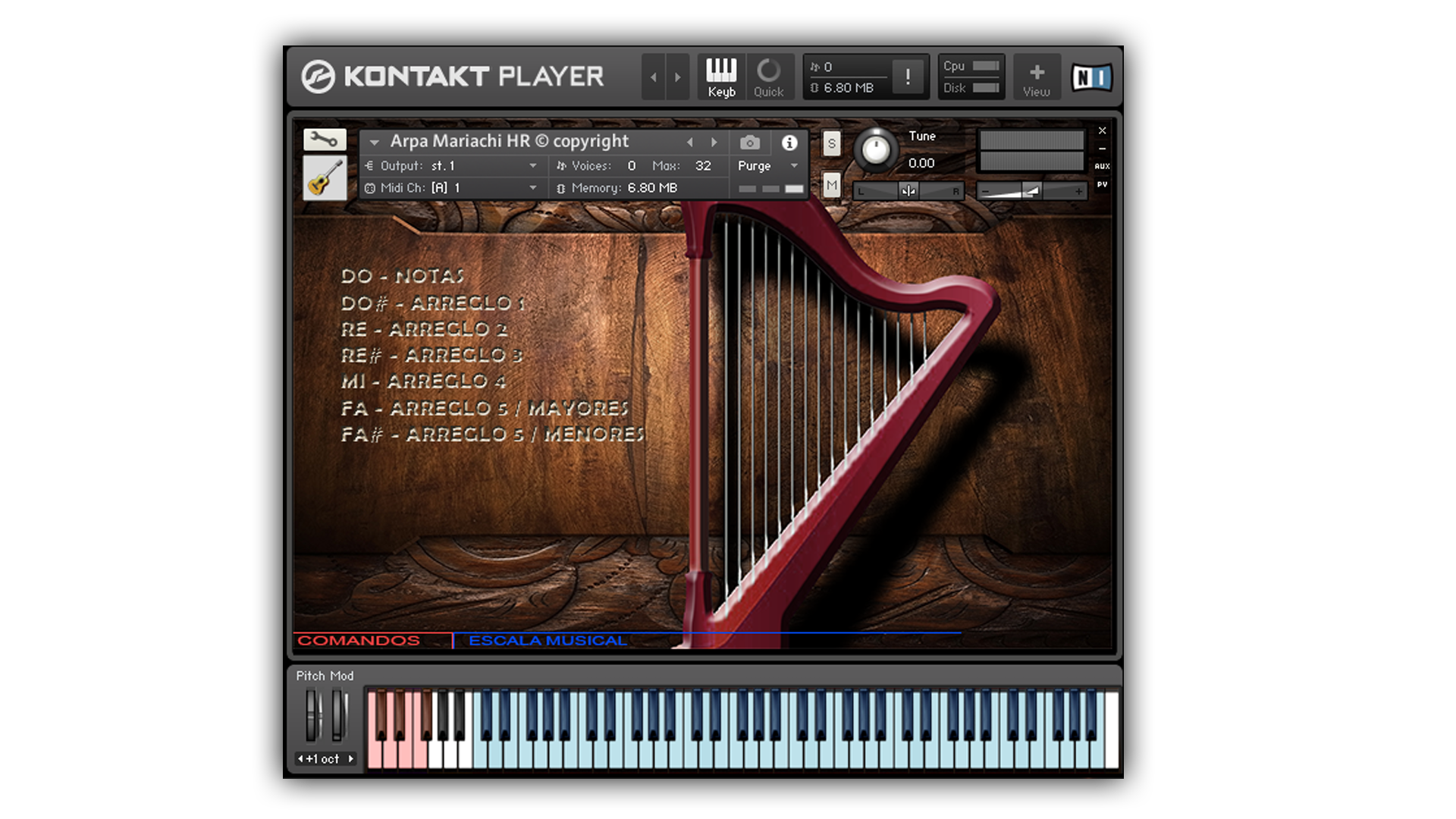
Task: Click the MI - ARREGLO 4 text
Action: click(423, 381)
